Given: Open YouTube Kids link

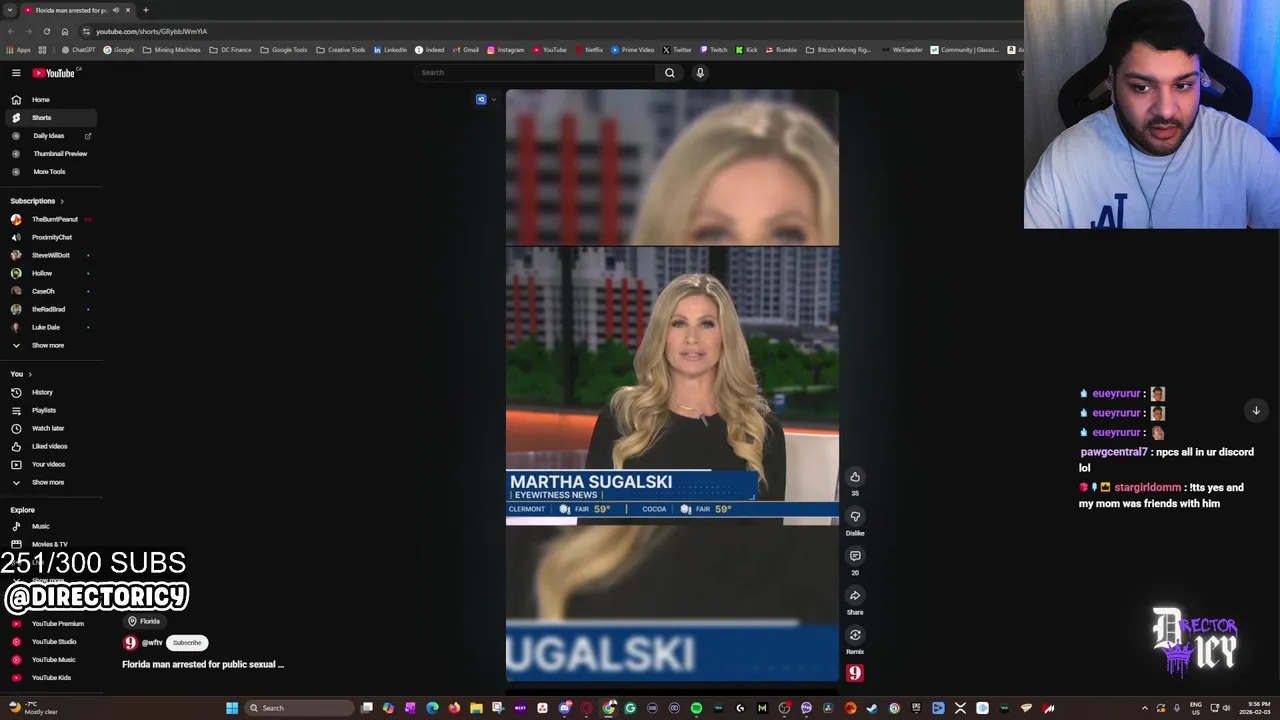Looking at the screenshot, I should pos(51,678).
